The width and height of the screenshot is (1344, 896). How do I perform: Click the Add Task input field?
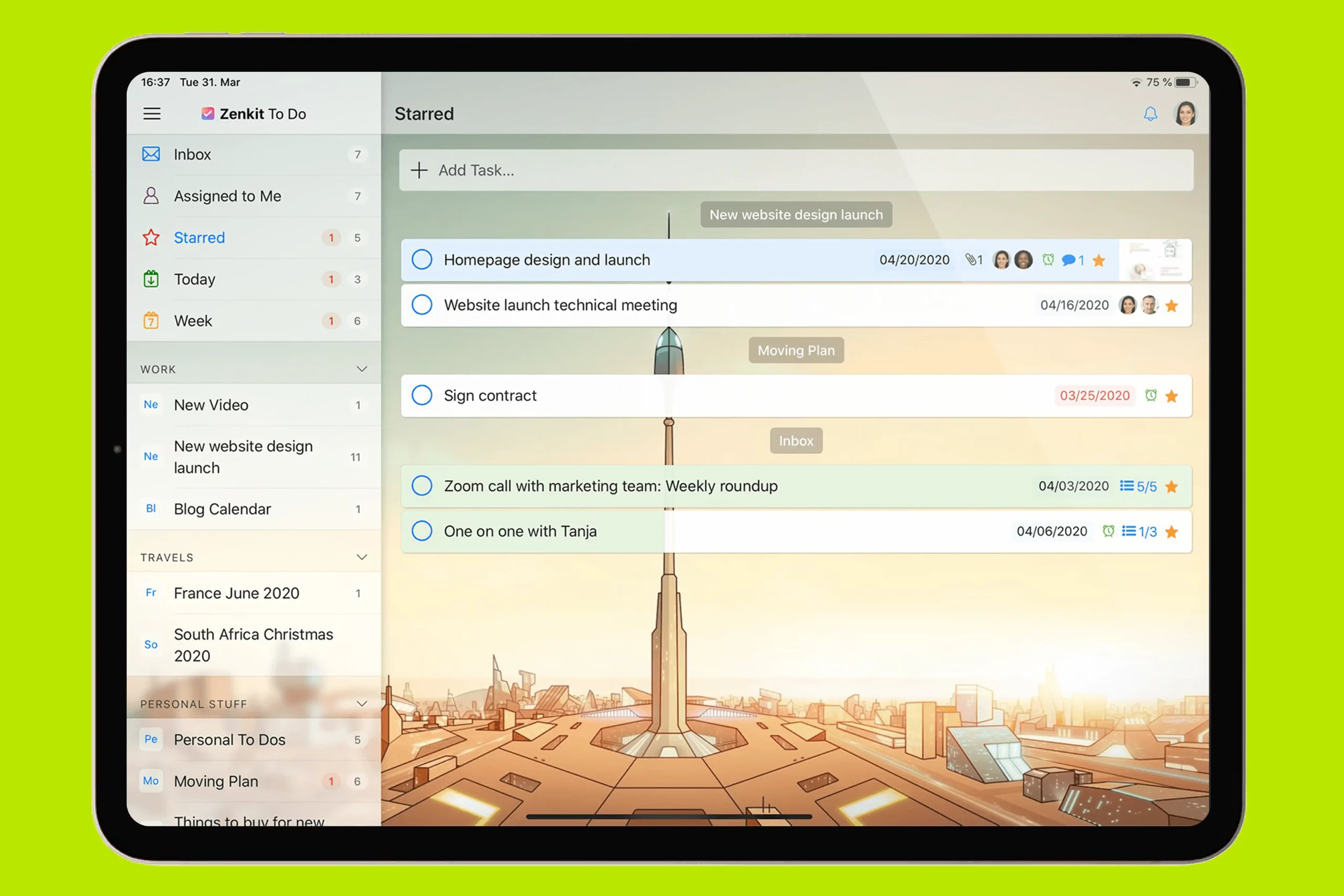pyautogui.click(x=795, y=170)
